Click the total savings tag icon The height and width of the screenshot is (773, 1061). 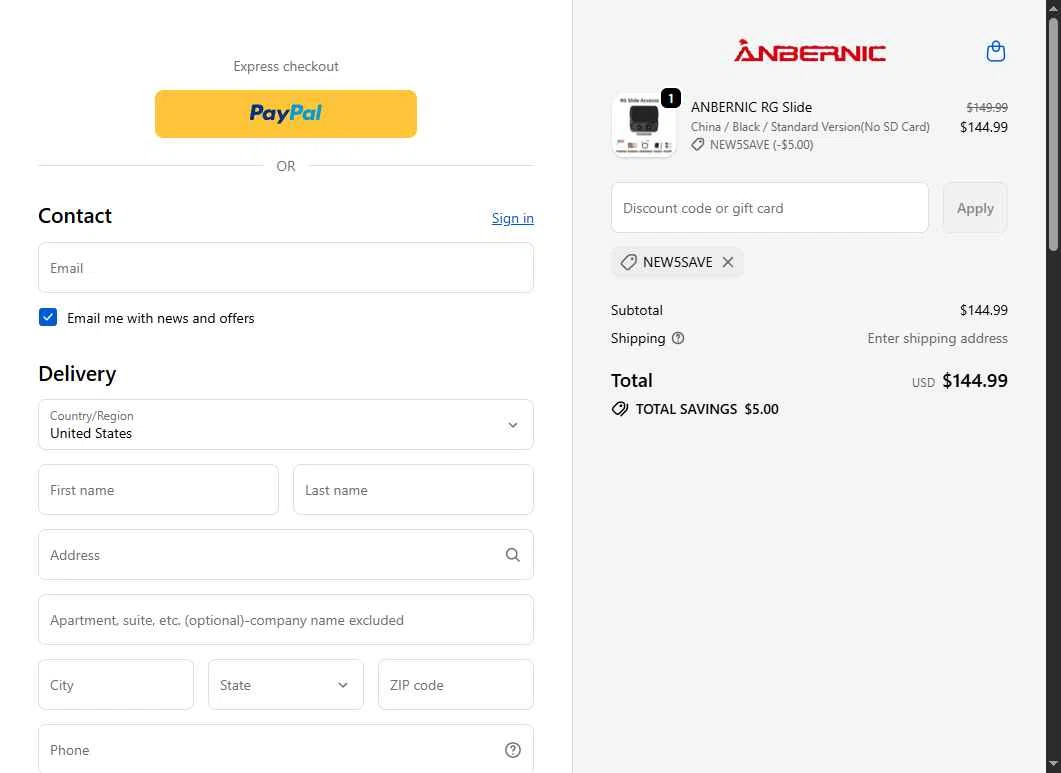point(620,409)
